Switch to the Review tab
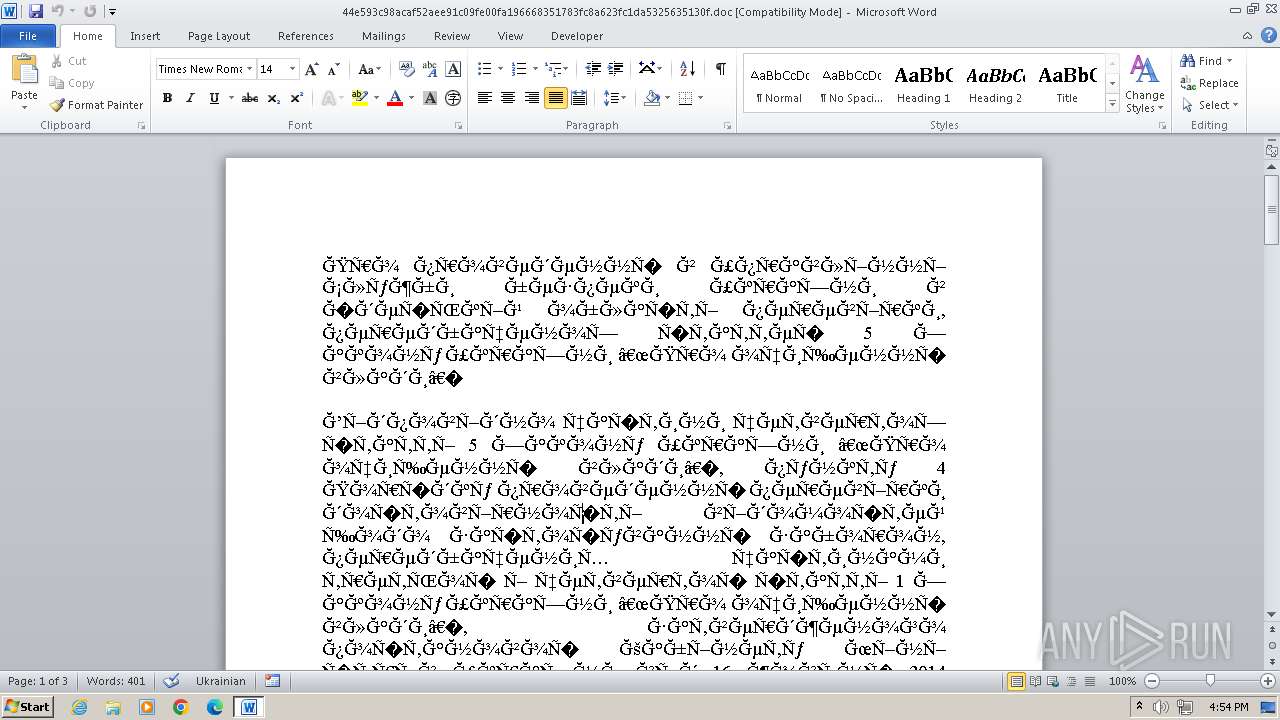 coord(452,35)
